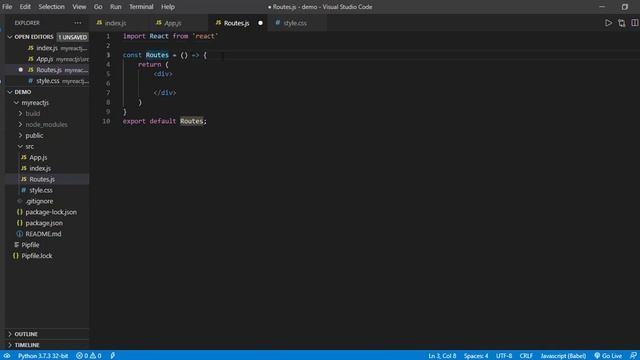Click the return keyword on line 4
The height and width of the screenshot is (360, 640).
[149, 64]
